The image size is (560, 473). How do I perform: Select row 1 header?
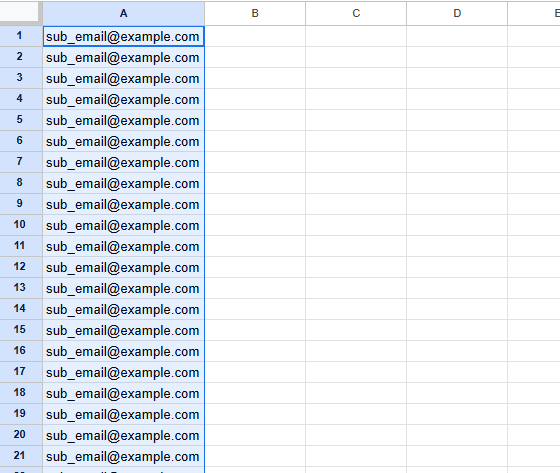click(x=20, y=36)
